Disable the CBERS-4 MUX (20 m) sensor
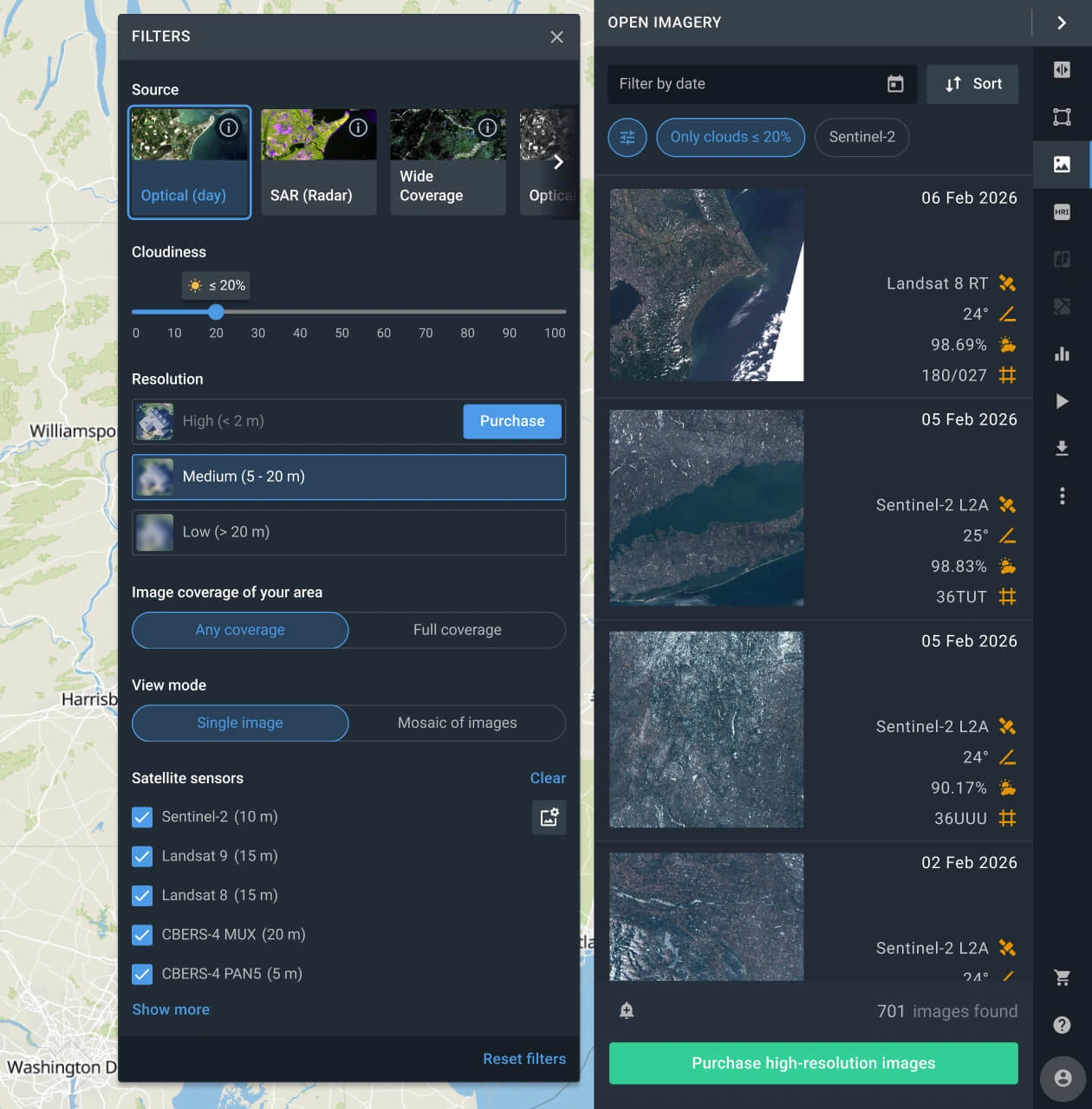The image size is (1092, 1109). point(142,935)
